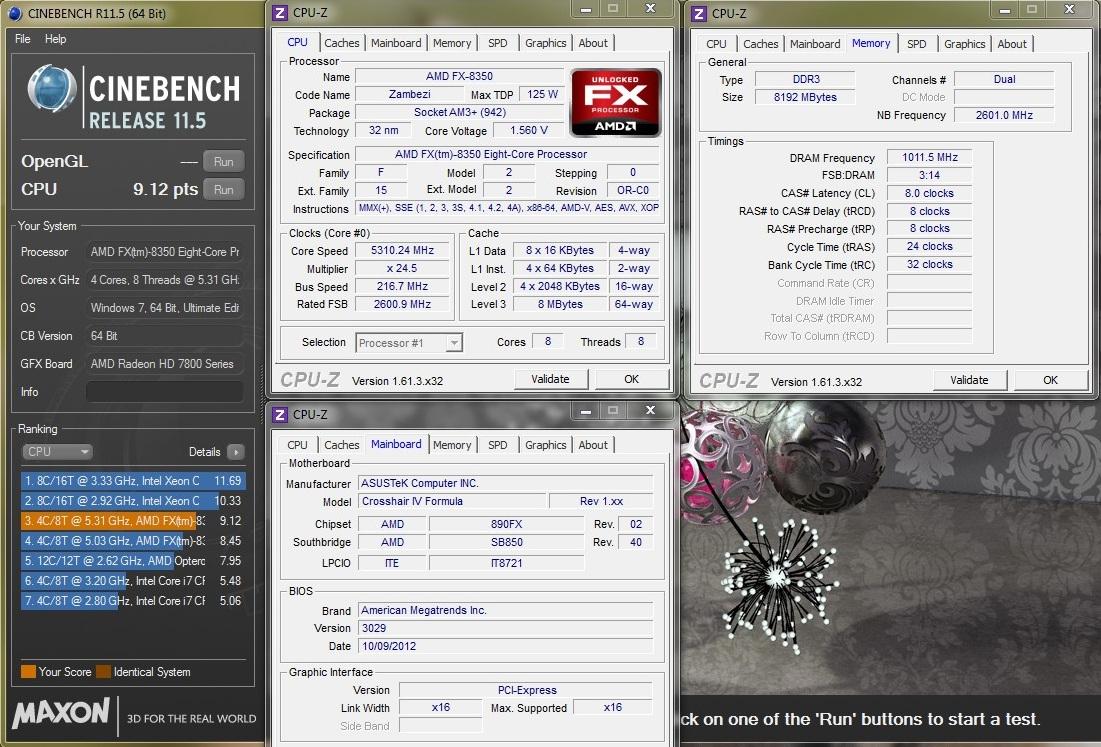Open the CPU ranking dropdown in Cinebench
1101x747 pixels.
pyautogui.click(x=57, y=452)
